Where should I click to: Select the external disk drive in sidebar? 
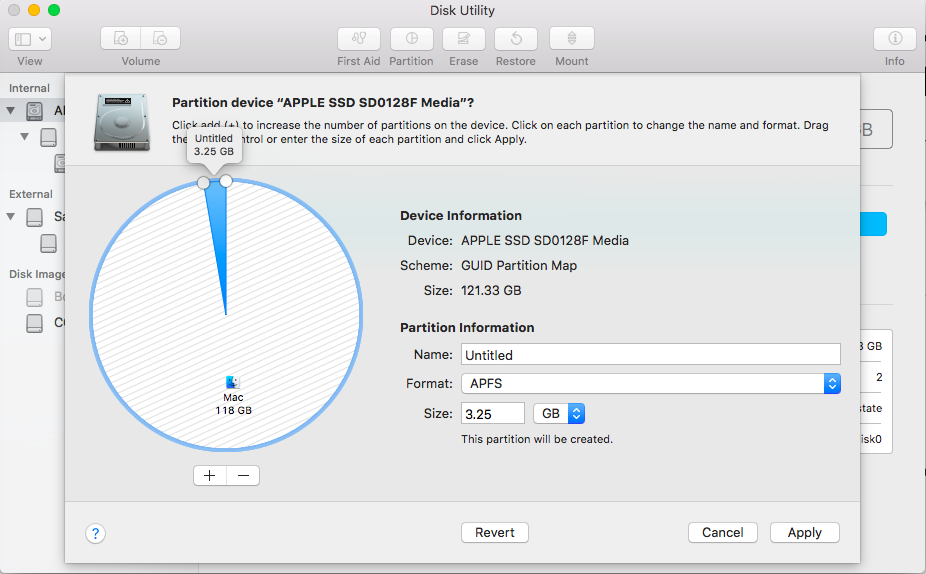pyautogui.click(x=35, y=217)
